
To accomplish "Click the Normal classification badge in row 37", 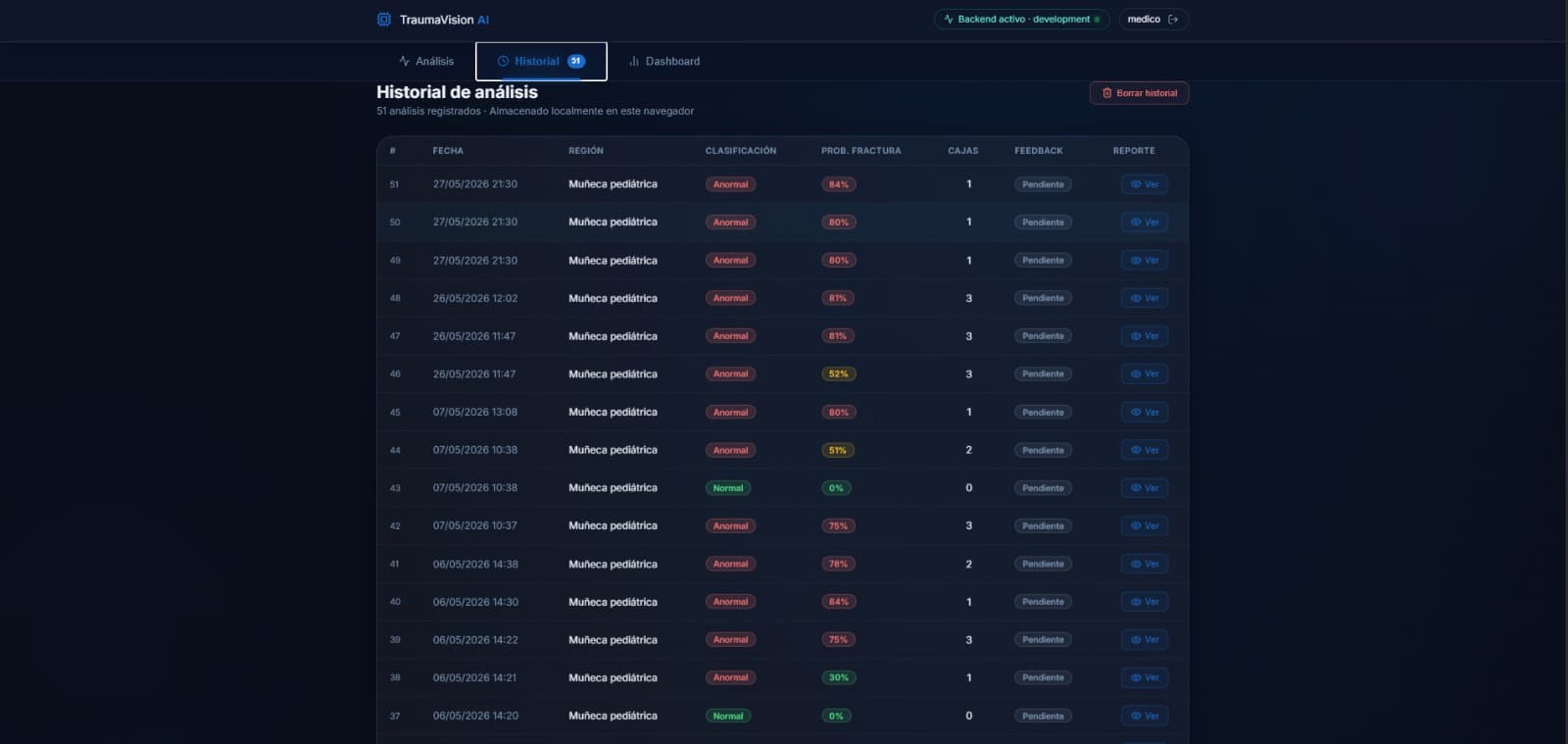I will tap(728, 716).
